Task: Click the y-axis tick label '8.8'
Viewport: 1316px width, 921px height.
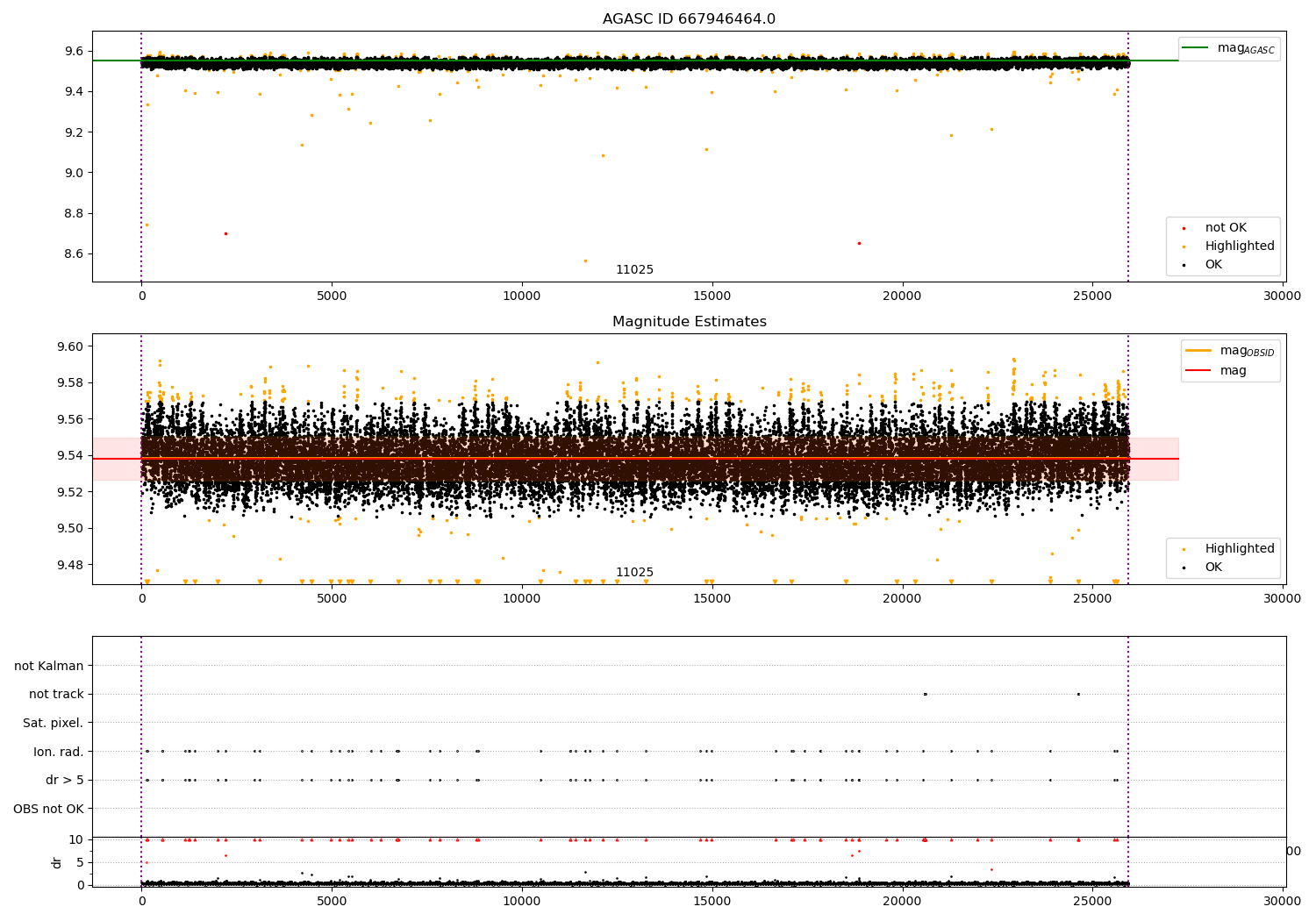Action: [74, 213]
